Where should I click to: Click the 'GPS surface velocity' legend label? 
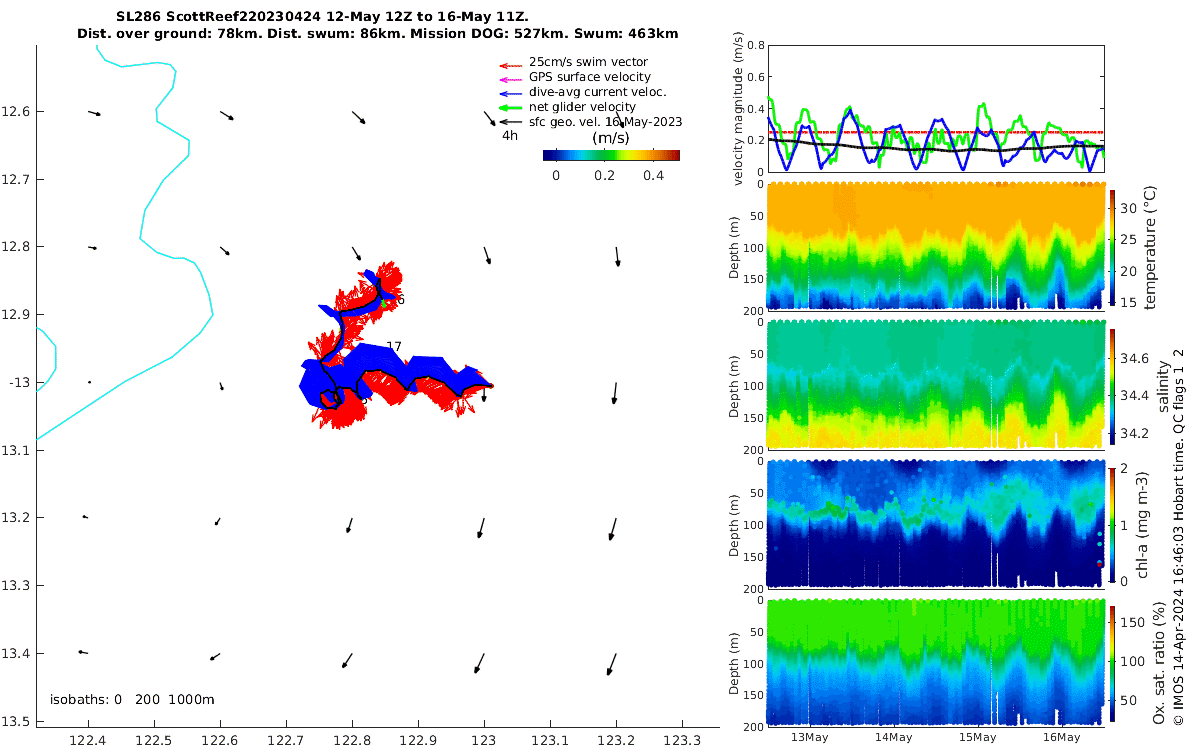tap(590, 77)
